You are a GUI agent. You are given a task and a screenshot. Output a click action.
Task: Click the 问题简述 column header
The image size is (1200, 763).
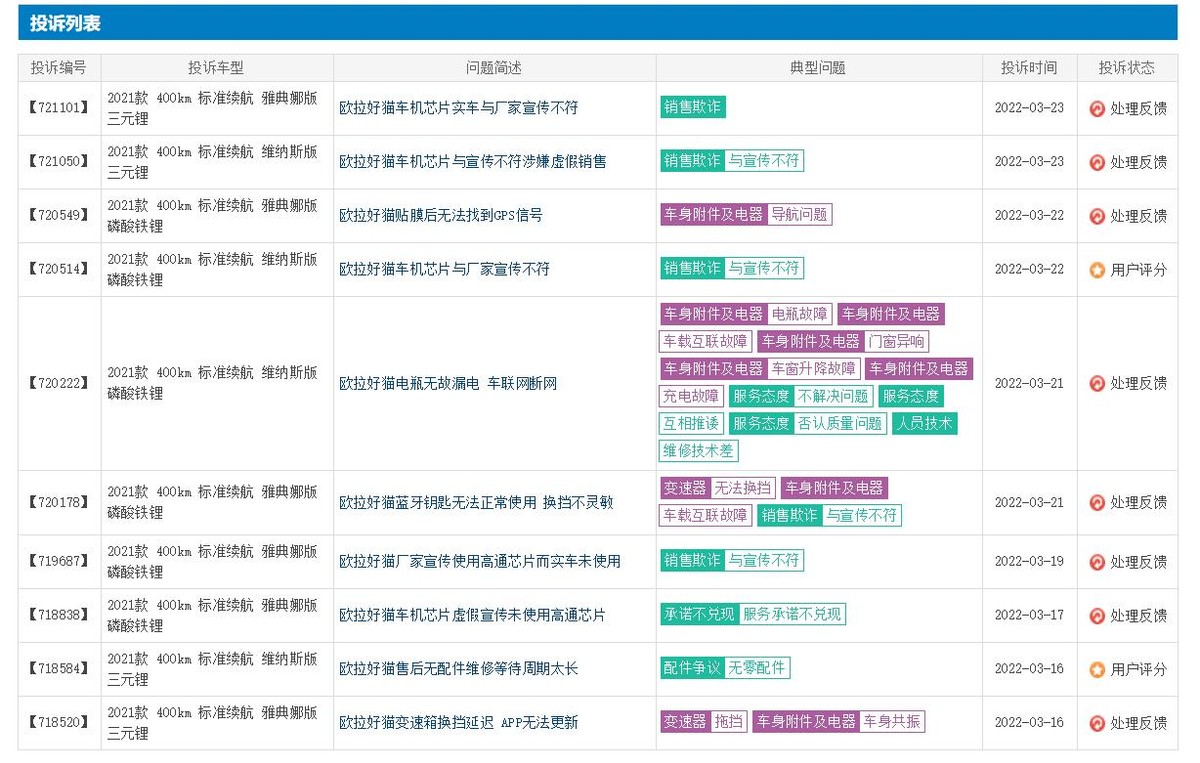tap(494, 68)
